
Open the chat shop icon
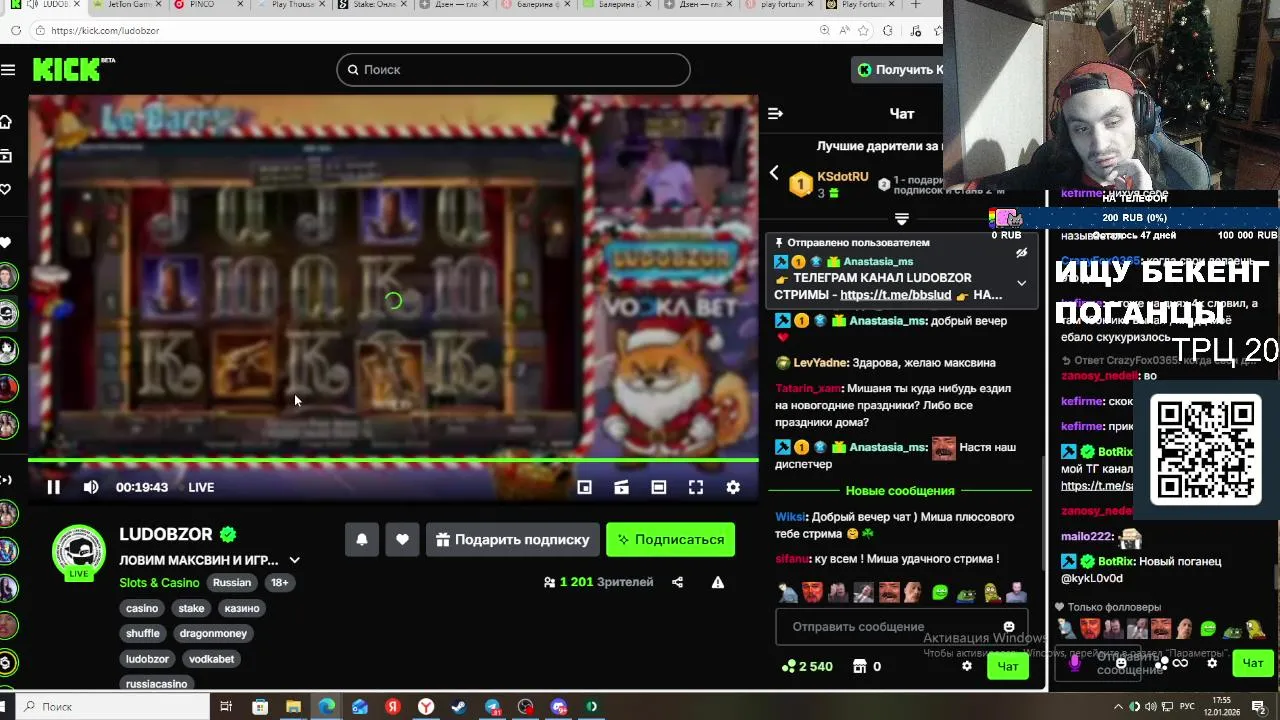pyautogui.click(x=859, y=666)
